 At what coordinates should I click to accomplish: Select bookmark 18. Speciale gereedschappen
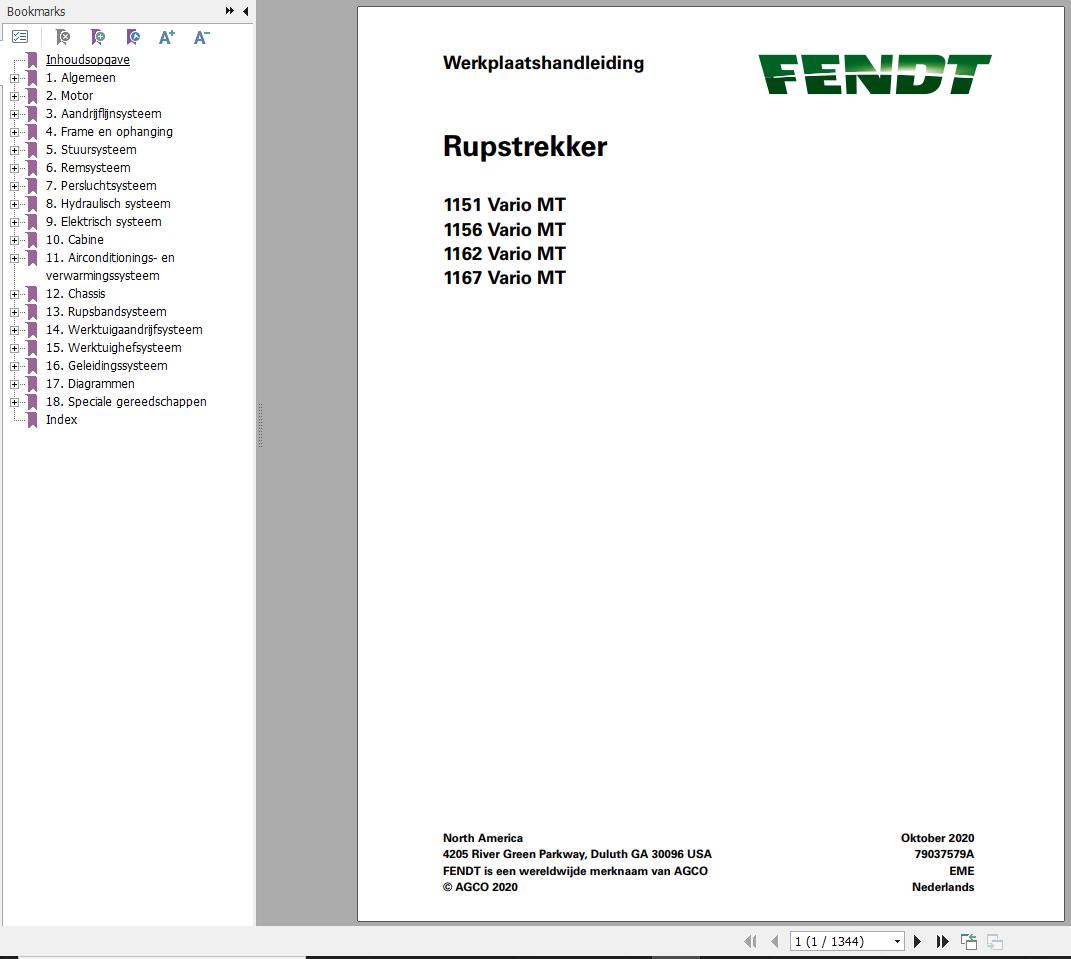[x=126, y=402]
